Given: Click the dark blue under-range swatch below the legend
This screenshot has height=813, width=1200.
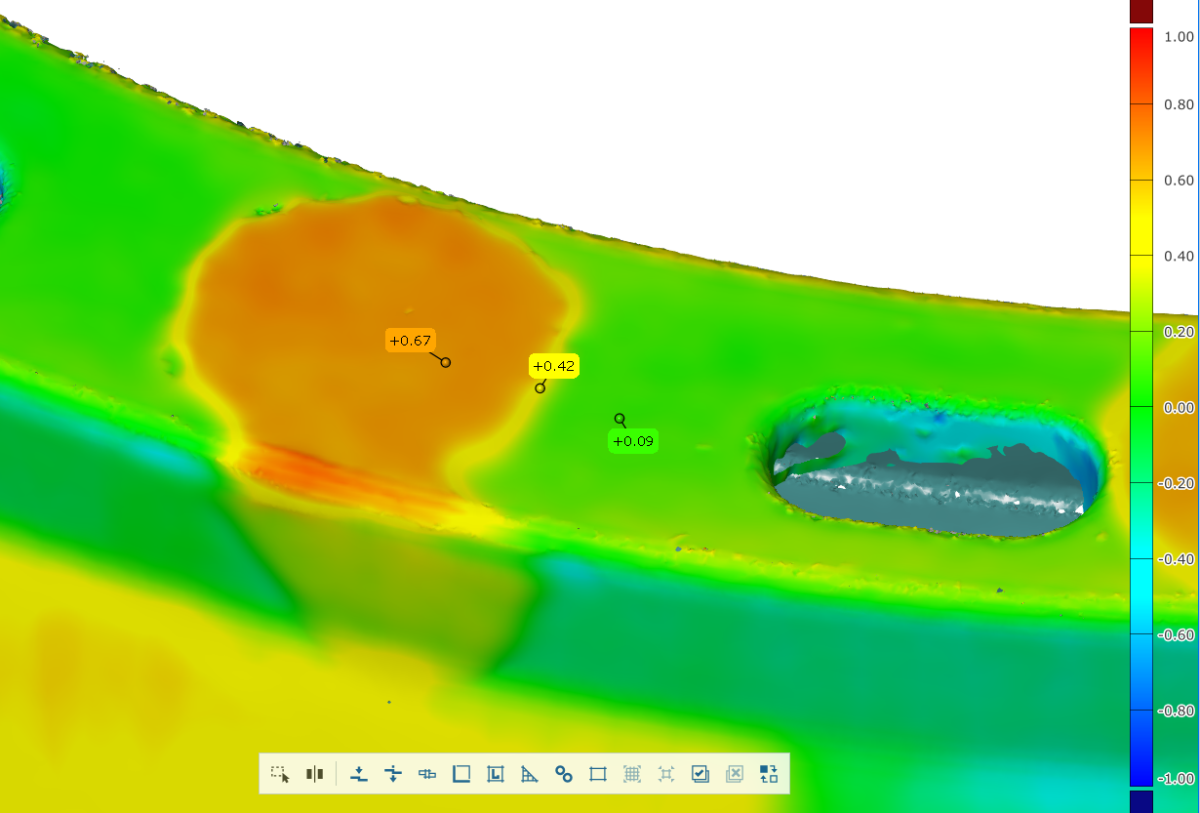Looking at the screenshot, I should [1141, 801].
